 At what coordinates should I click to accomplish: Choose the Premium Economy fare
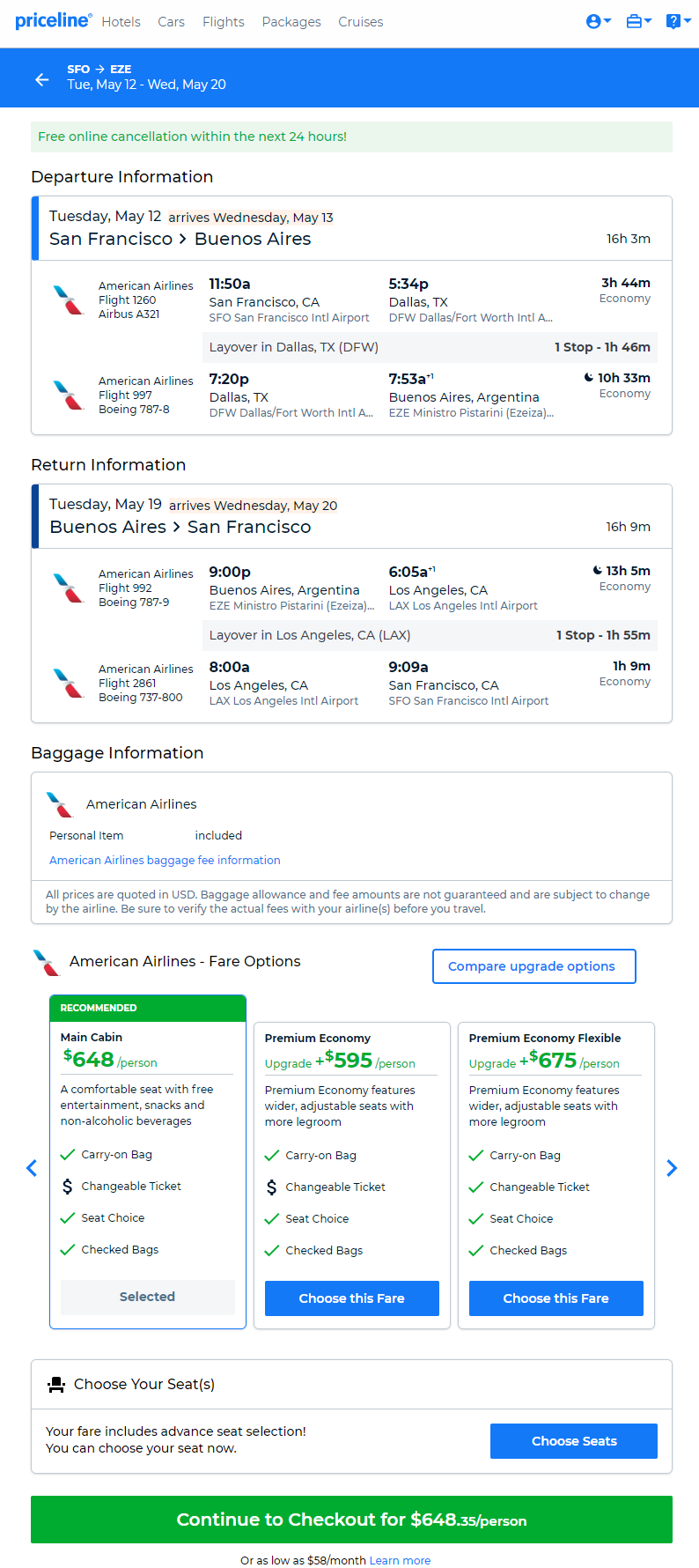pyautogui.click(x=352, y=1298)
